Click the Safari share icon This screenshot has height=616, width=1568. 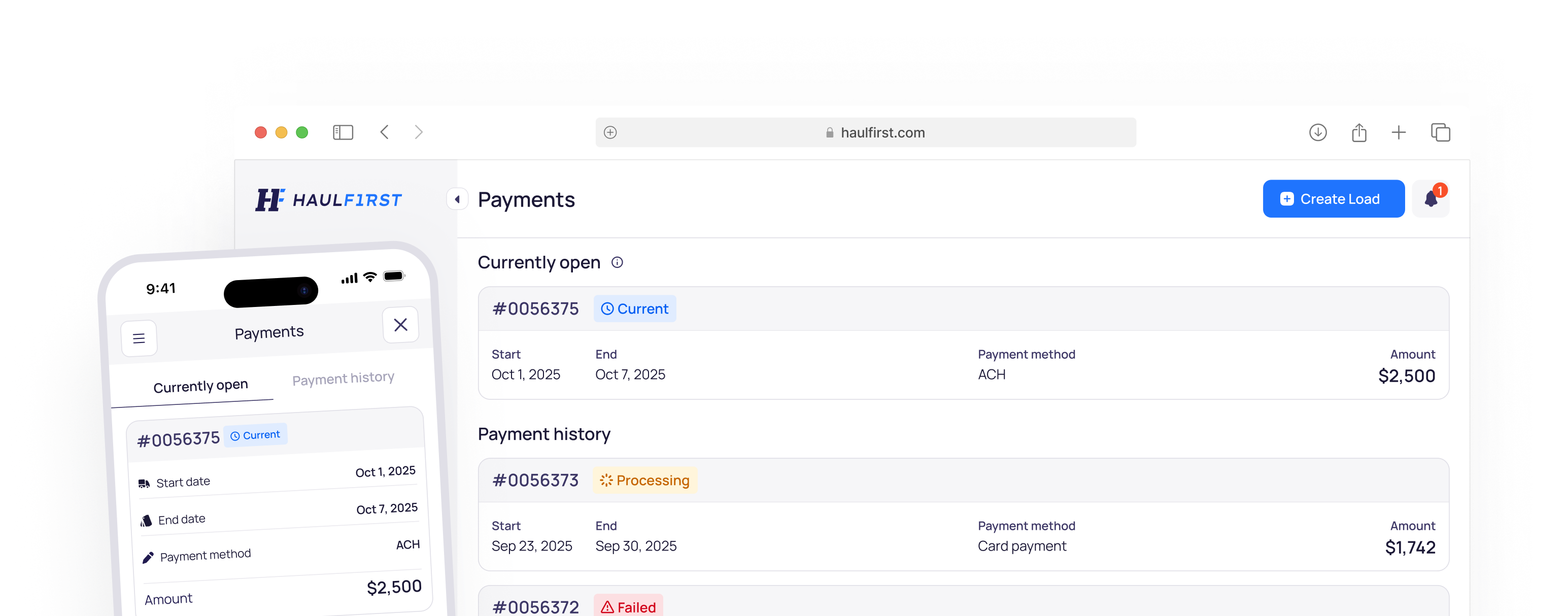click(1358, 132)
